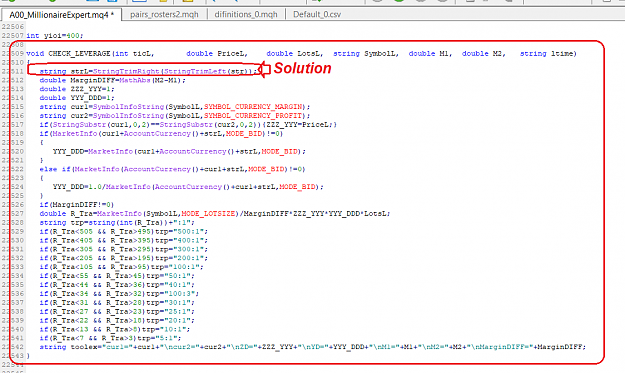625x373 pixels.
Task: Click the 'YYY_DDD=1.0/MarketInfo' line
Action: [188, 186]
